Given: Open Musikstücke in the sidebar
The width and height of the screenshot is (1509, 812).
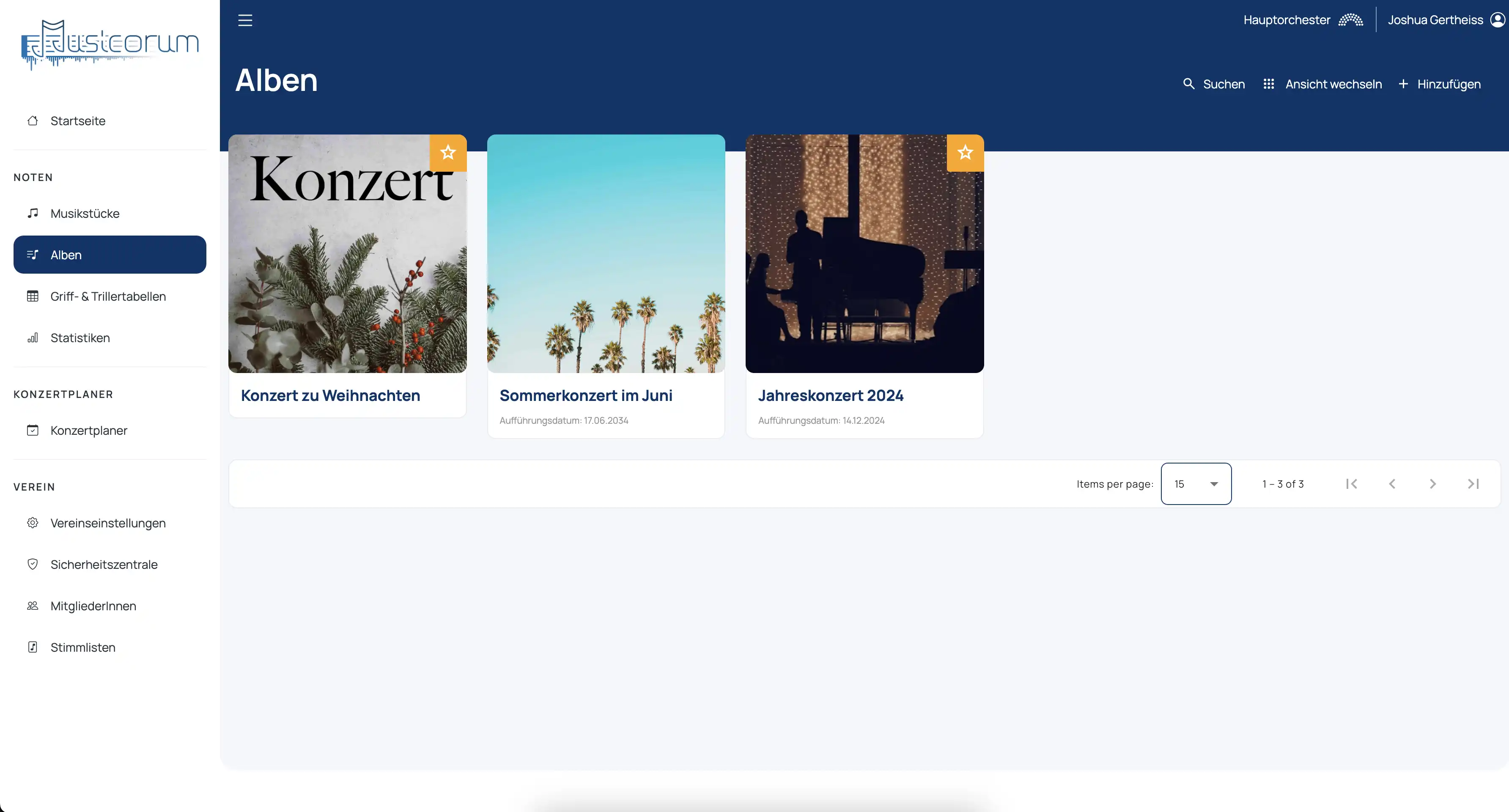Looking at the screenshot, I should (110, 214).
